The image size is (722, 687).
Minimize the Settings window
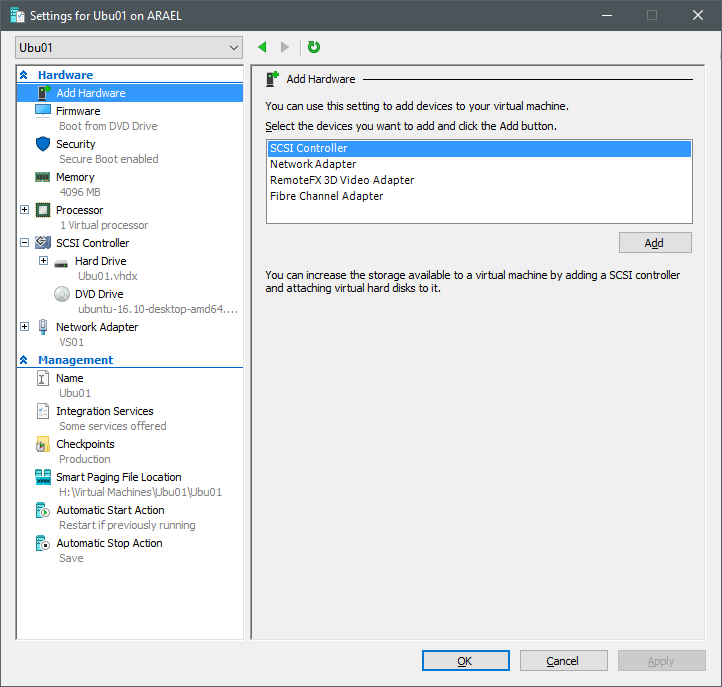607,15
